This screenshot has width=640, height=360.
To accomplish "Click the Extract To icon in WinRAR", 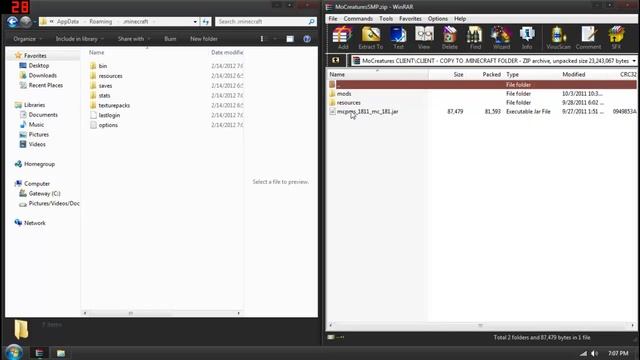I will pyautogui.click(x=371, y=38).
